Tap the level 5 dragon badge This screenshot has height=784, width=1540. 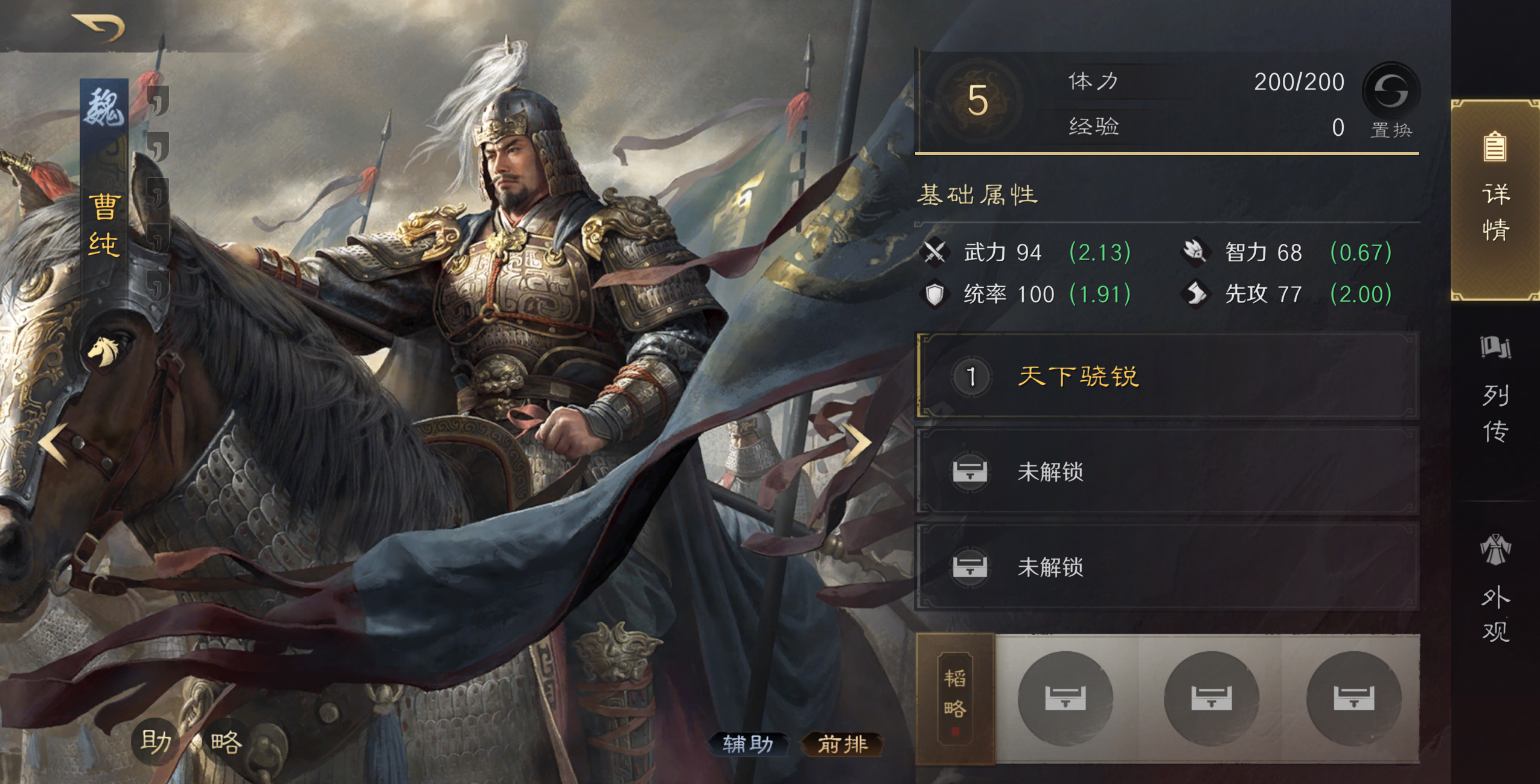[977, 100]
